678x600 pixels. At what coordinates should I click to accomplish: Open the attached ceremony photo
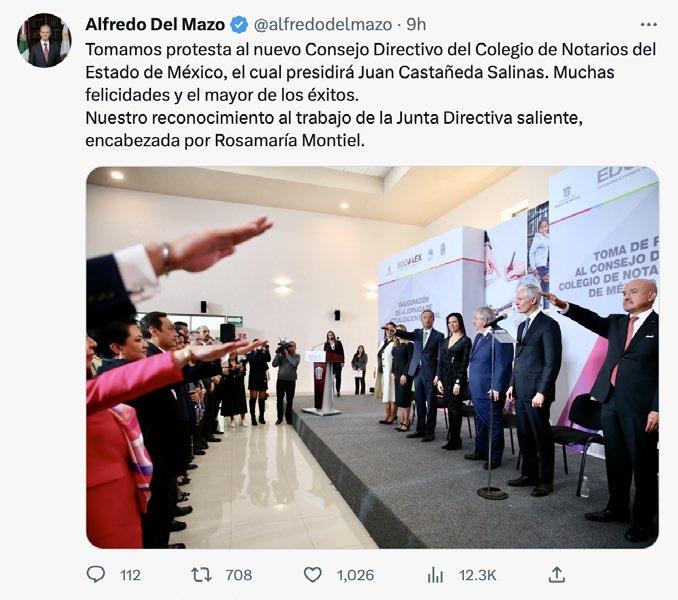372,357
